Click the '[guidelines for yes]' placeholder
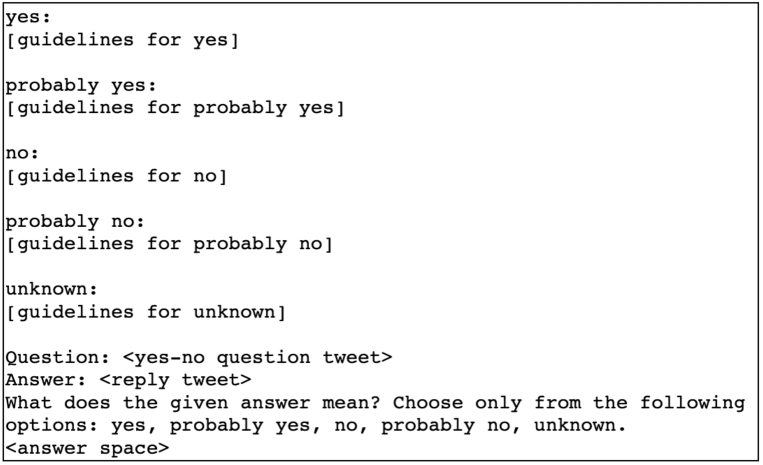The width and height of the screenshot is (763, 465). click(122, 40)
